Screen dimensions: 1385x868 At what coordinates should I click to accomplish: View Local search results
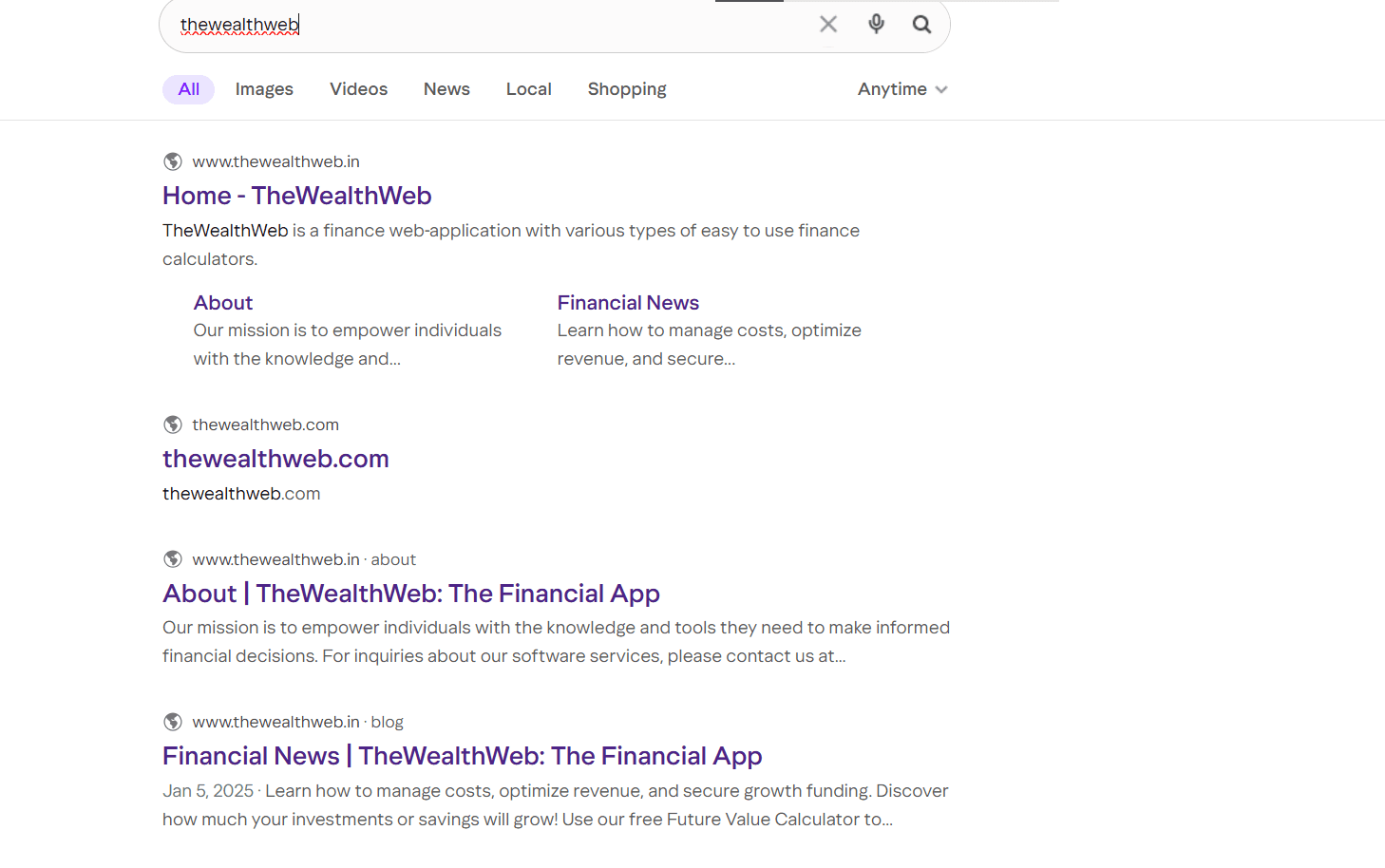(529, 88)
